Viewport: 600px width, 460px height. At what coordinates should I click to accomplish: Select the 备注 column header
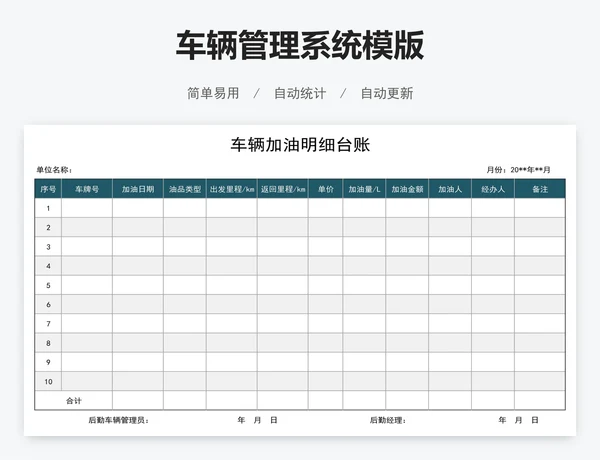pos(540,189)
